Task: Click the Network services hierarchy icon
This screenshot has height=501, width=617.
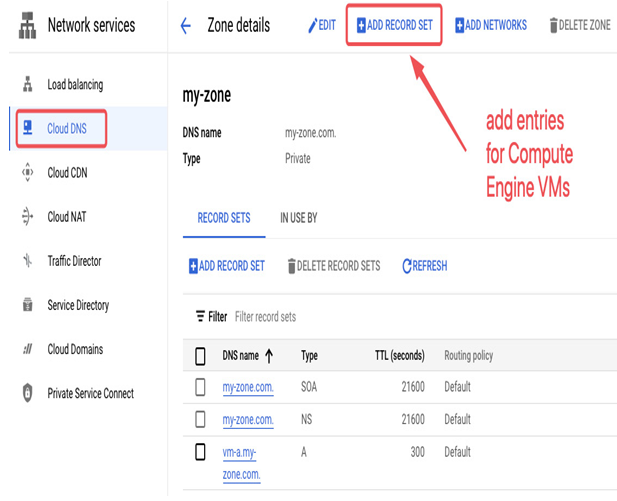Action: (x=27, y=26)
